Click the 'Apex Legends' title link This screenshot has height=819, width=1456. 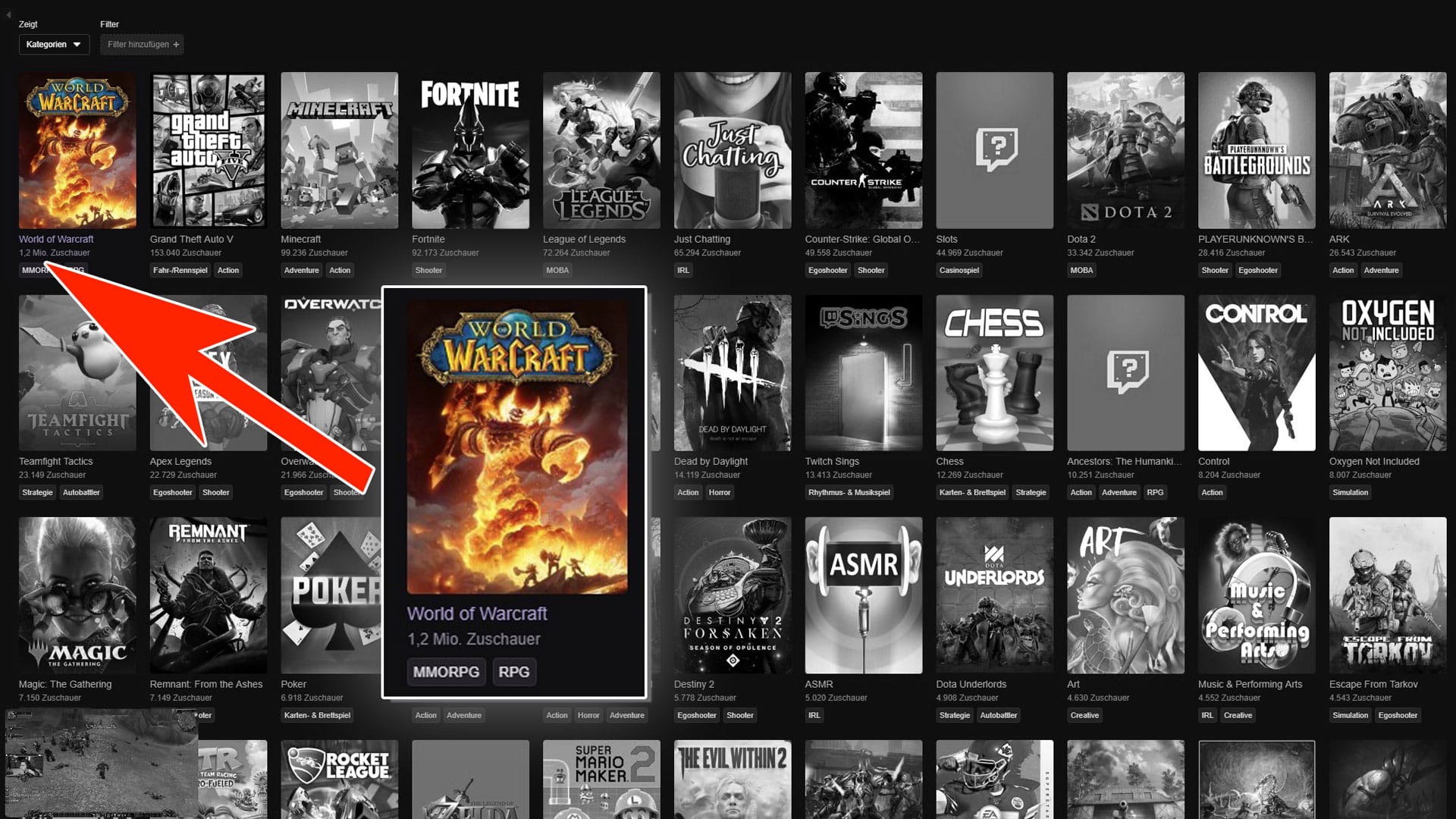[x=180, y=461]
